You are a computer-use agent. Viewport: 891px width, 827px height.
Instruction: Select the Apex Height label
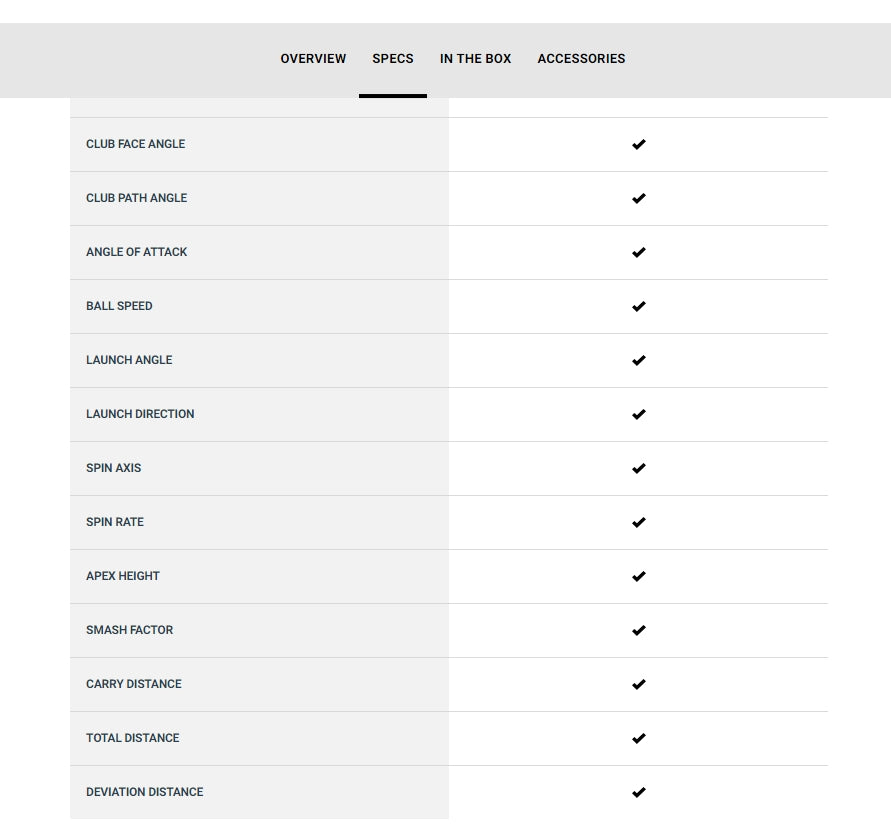123,576
